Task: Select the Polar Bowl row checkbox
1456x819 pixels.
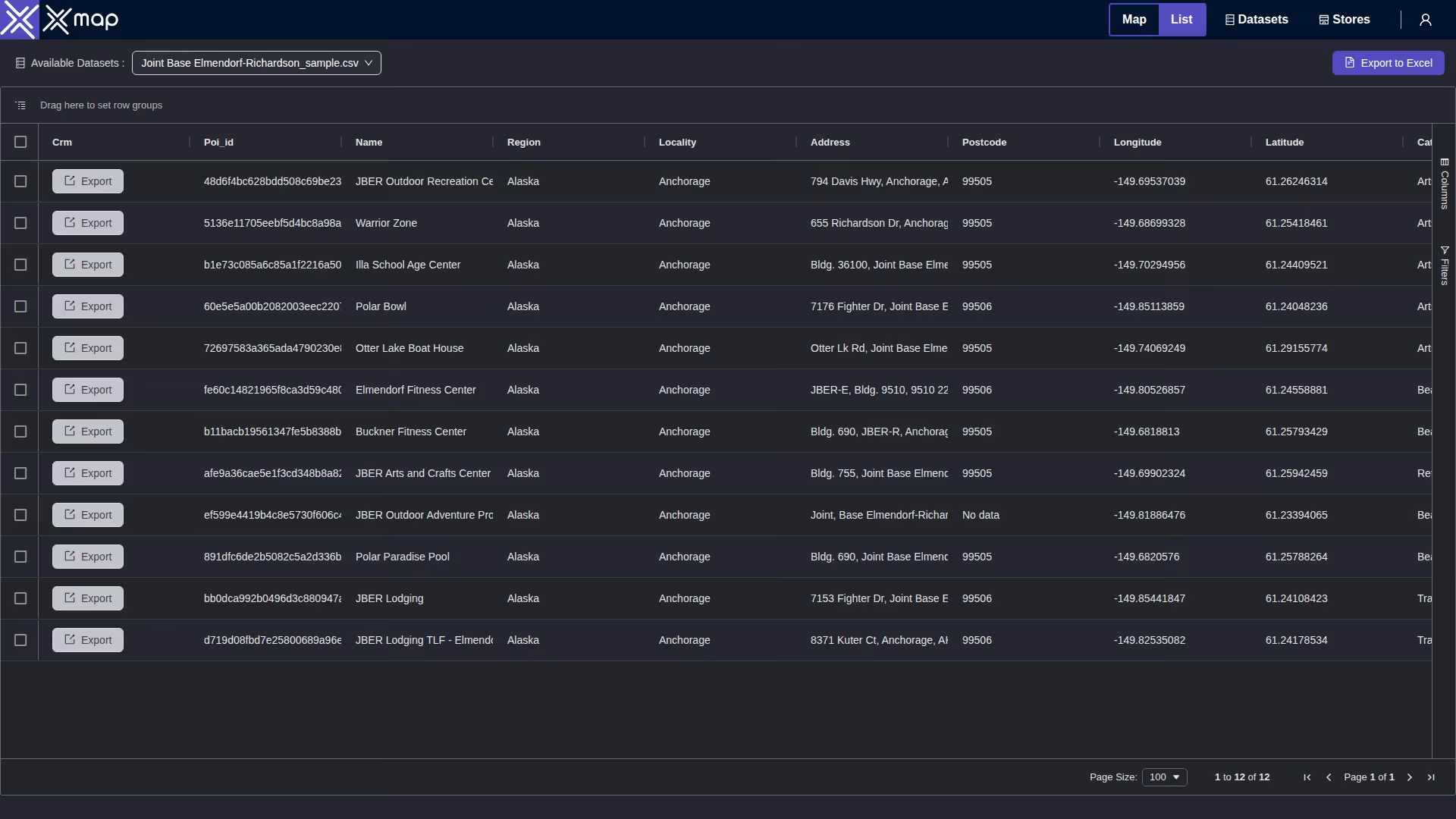Action: click(x=20, y=306)
